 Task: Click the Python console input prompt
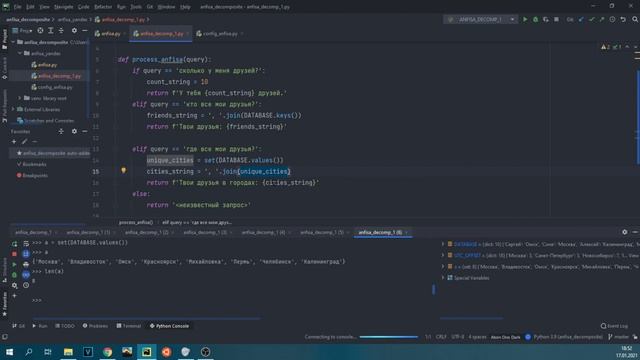coord(37,300)
